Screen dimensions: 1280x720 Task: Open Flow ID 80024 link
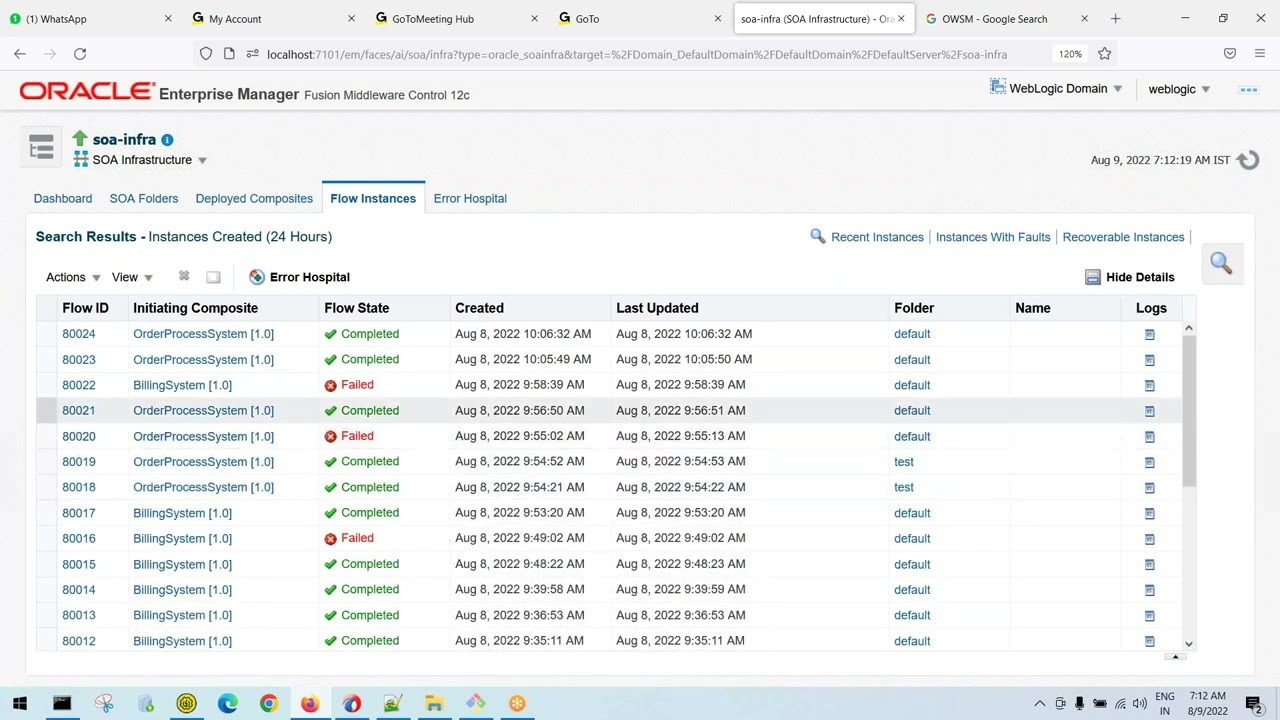pyautogui.click(x=79, y=334)
